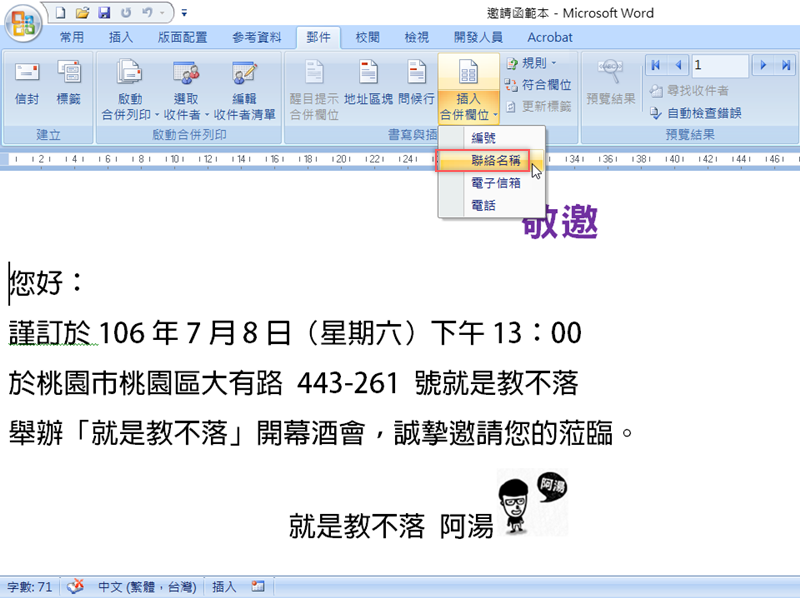Select the 郵件 tab
Screen dimensions: 800x598
[x=318, y=37]
